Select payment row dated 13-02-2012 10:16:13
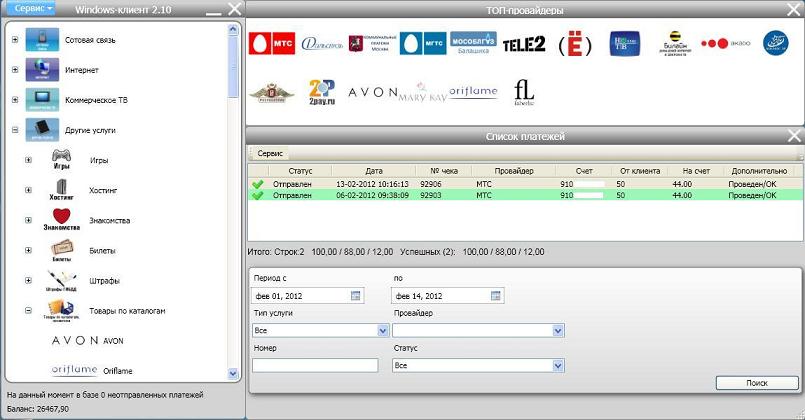 click(526, 184)
